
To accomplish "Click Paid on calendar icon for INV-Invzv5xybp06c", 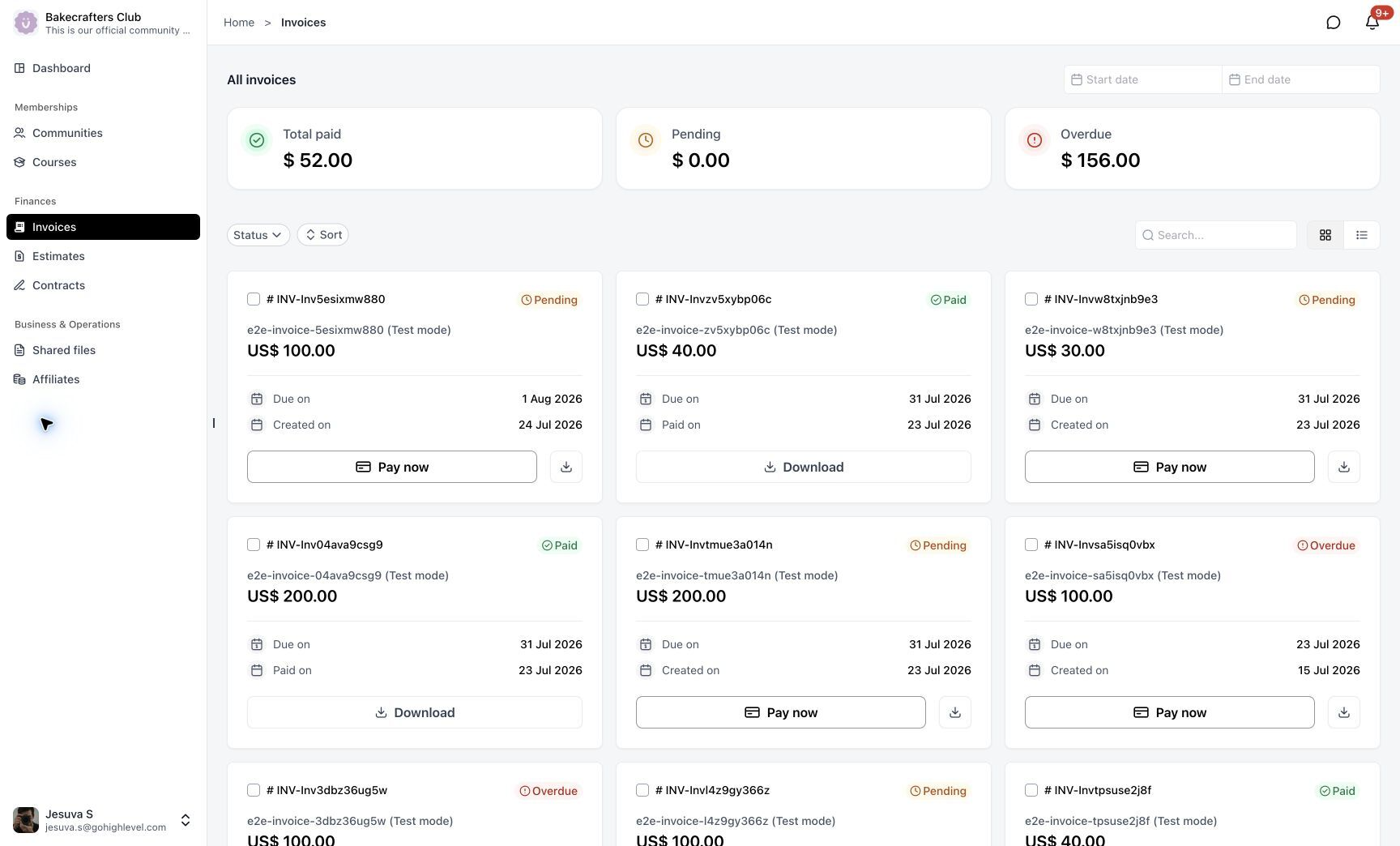I will pos(646,425).
